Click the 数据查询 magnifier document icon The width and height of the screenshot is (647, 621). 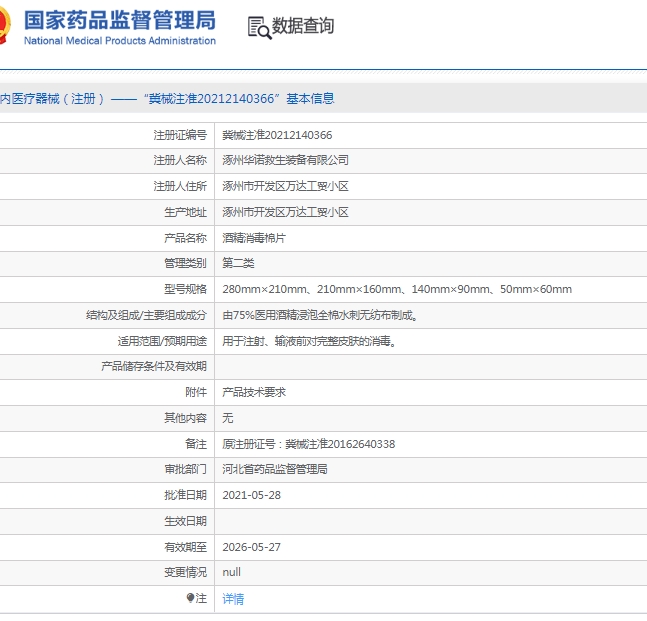pyautogui.click(x=260, y=28)
